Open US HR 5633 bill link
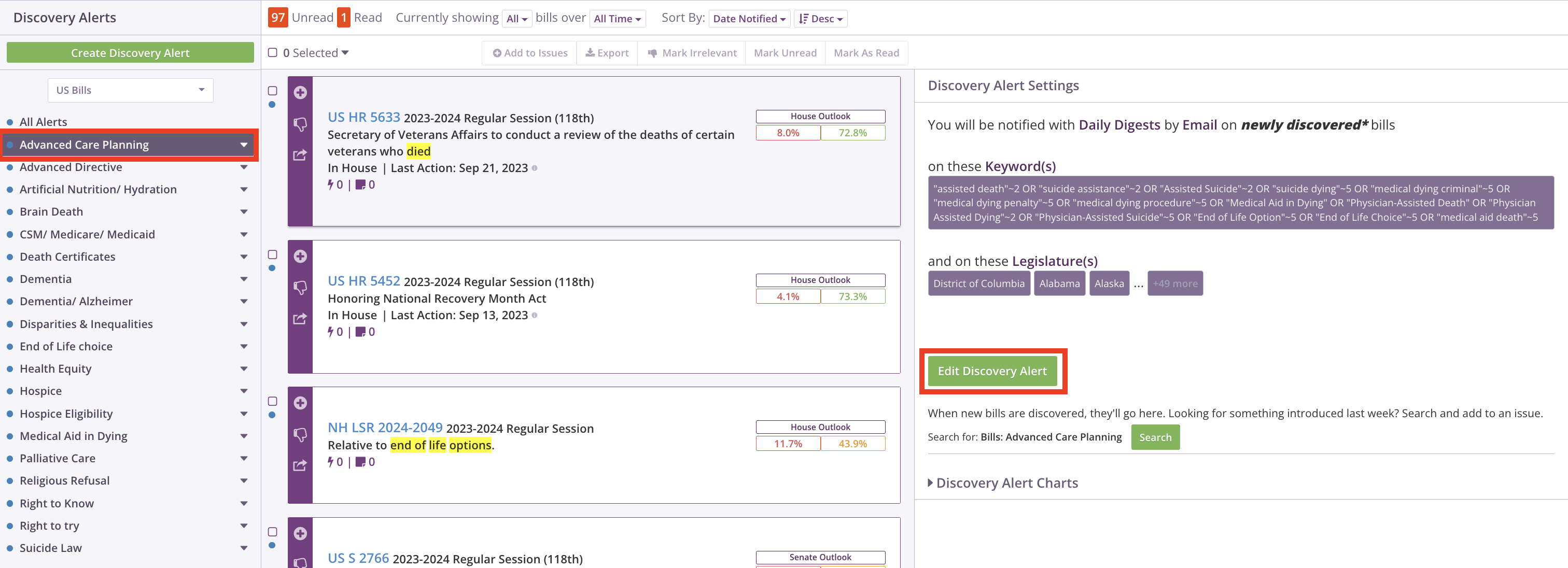The image size is (1568, 568). click(x=364, y=117)
